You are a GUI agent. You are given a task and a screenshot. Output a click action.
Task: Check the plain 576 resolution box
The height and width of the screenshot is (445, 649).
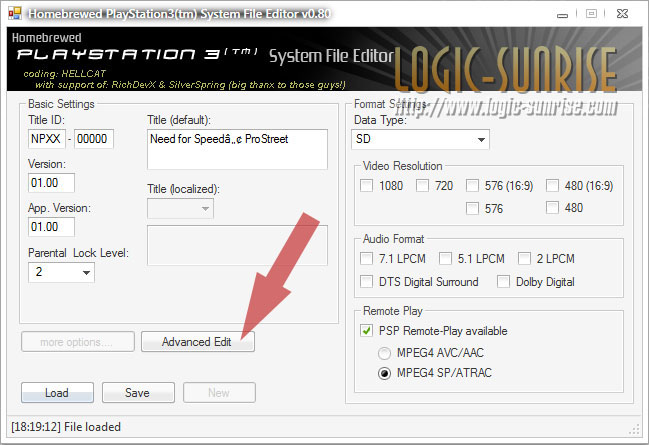[x=472, y=208]
